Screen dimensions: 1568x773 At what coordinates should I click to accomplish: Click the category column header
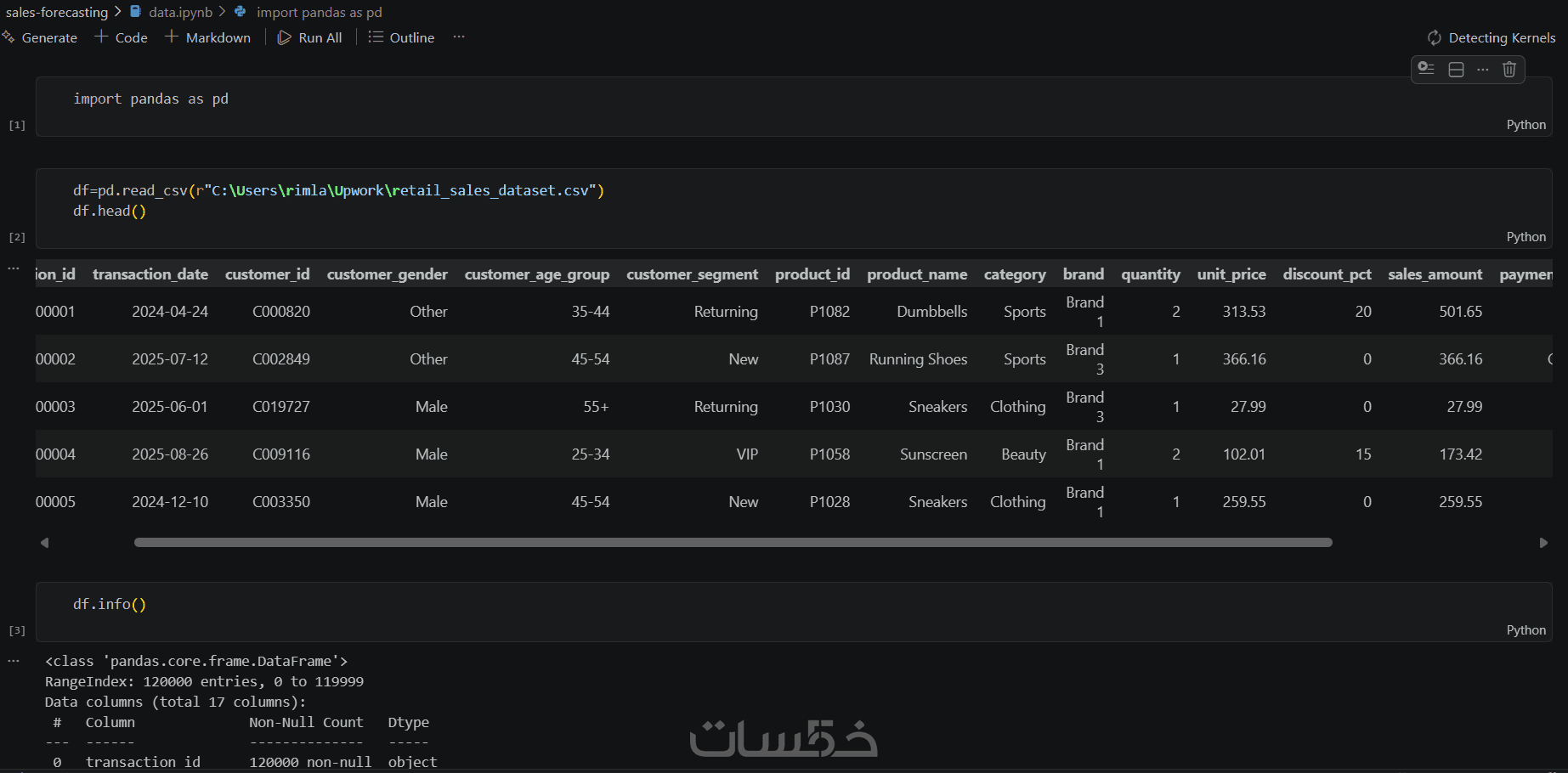[1015, 274]
